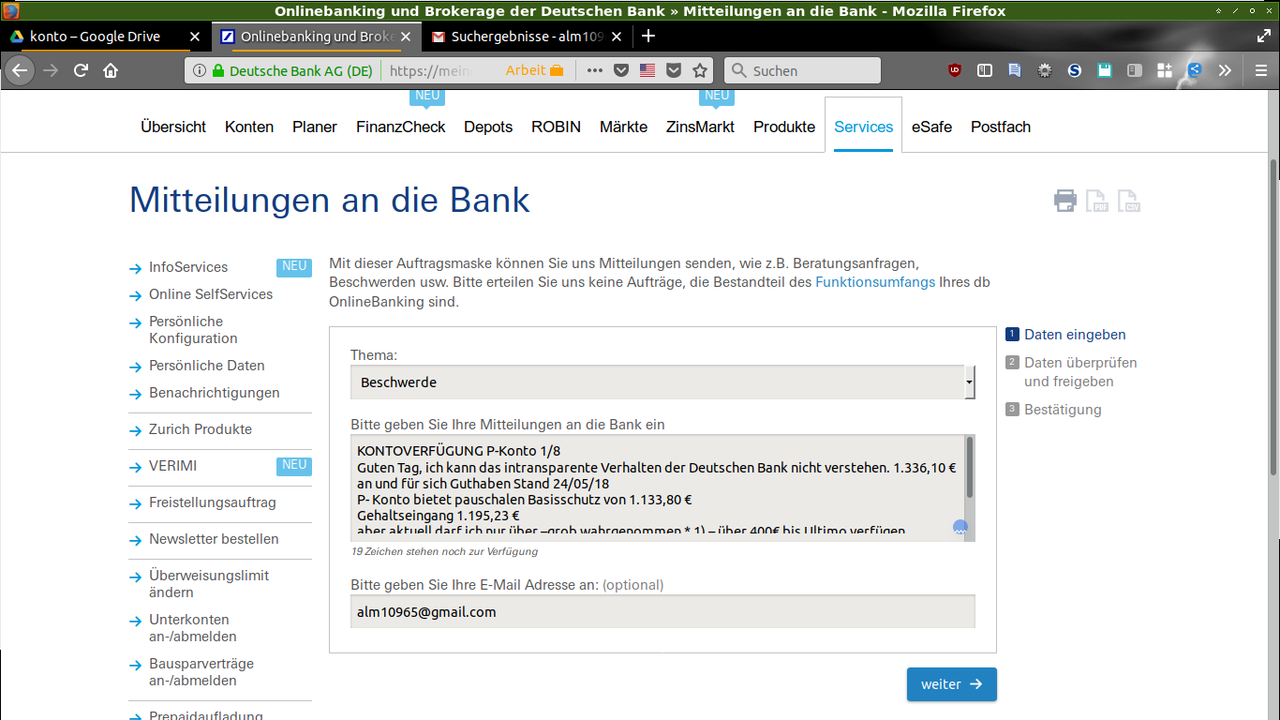Open the ROBIN navigation item
This screenshot has width=1280, height=720.
pyautogui.click(x=556, y=127)
